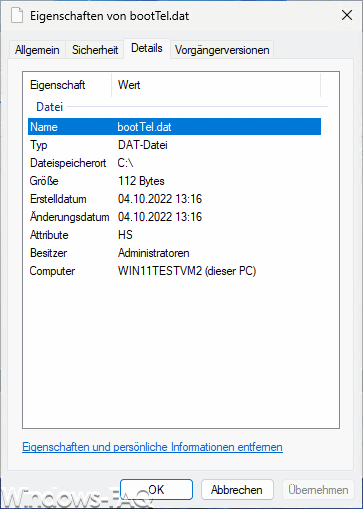
Task: Click the Wert column header
Action: tap(216, 85)
